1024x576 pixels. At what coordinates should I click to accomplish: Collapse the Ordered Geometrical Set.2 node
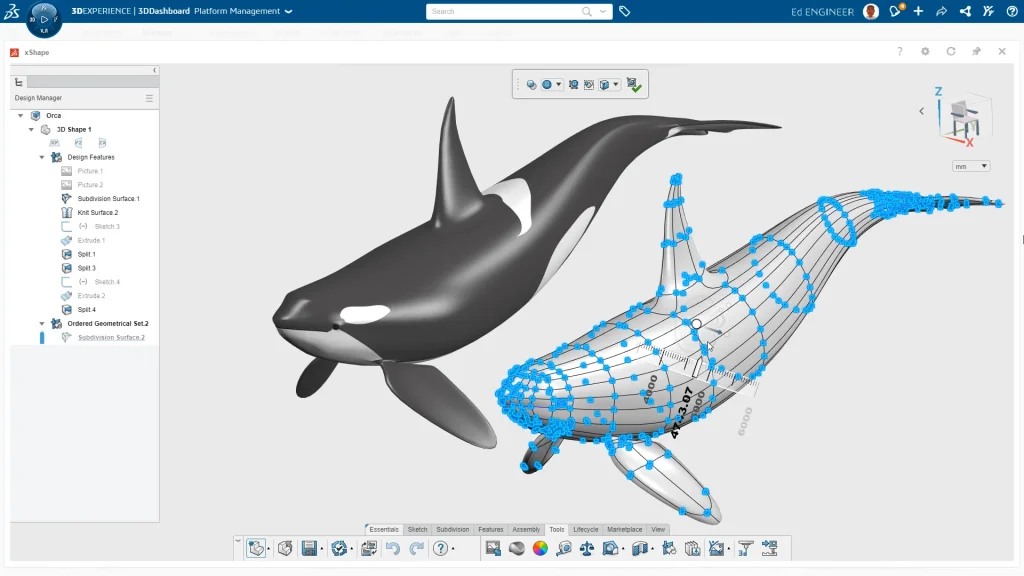42,324
